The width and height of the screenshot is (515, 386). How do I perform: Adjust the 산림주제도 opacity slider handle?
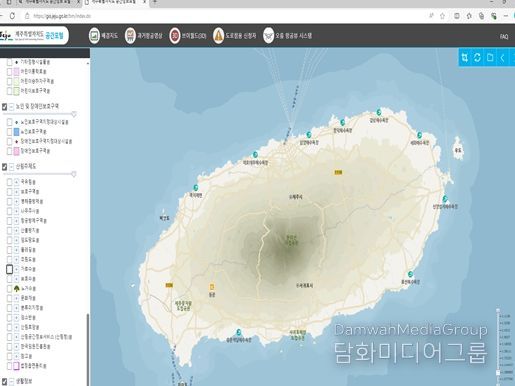[74, 174]
